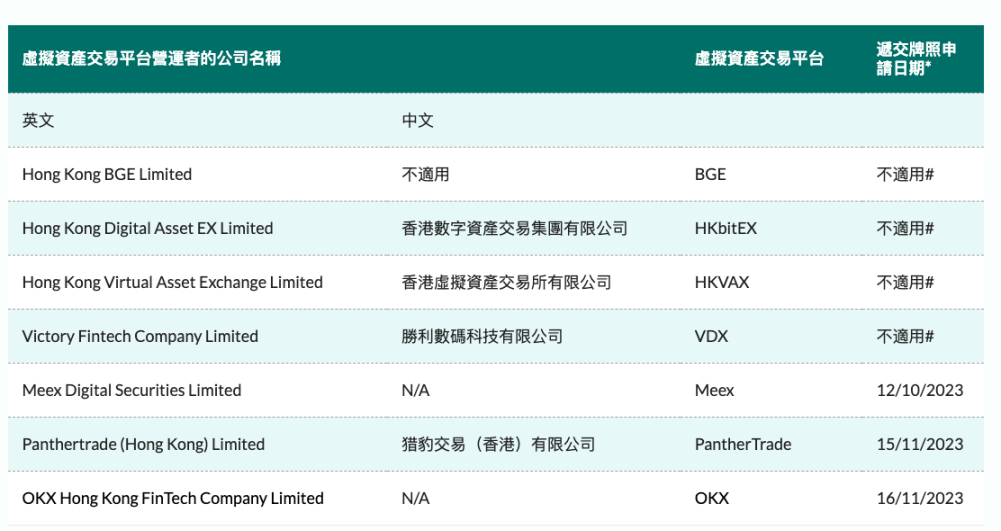The height and width of the screenshot is (531, 1001).
Task: Select the VDX platform cell
Action: (711, 336)
